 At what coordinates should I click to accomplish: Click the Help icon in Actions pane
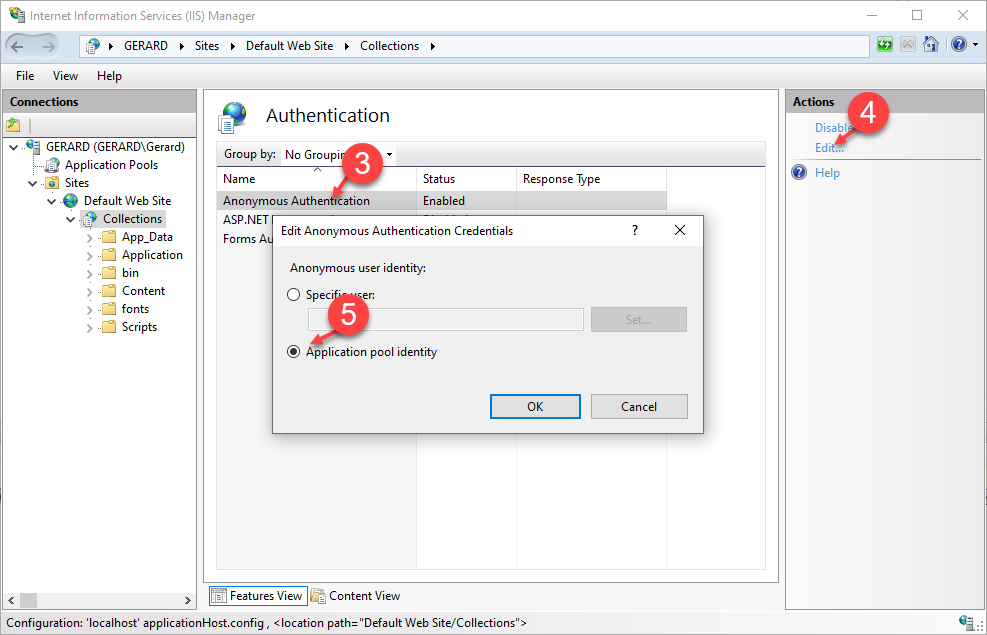[x=799, y=173]
